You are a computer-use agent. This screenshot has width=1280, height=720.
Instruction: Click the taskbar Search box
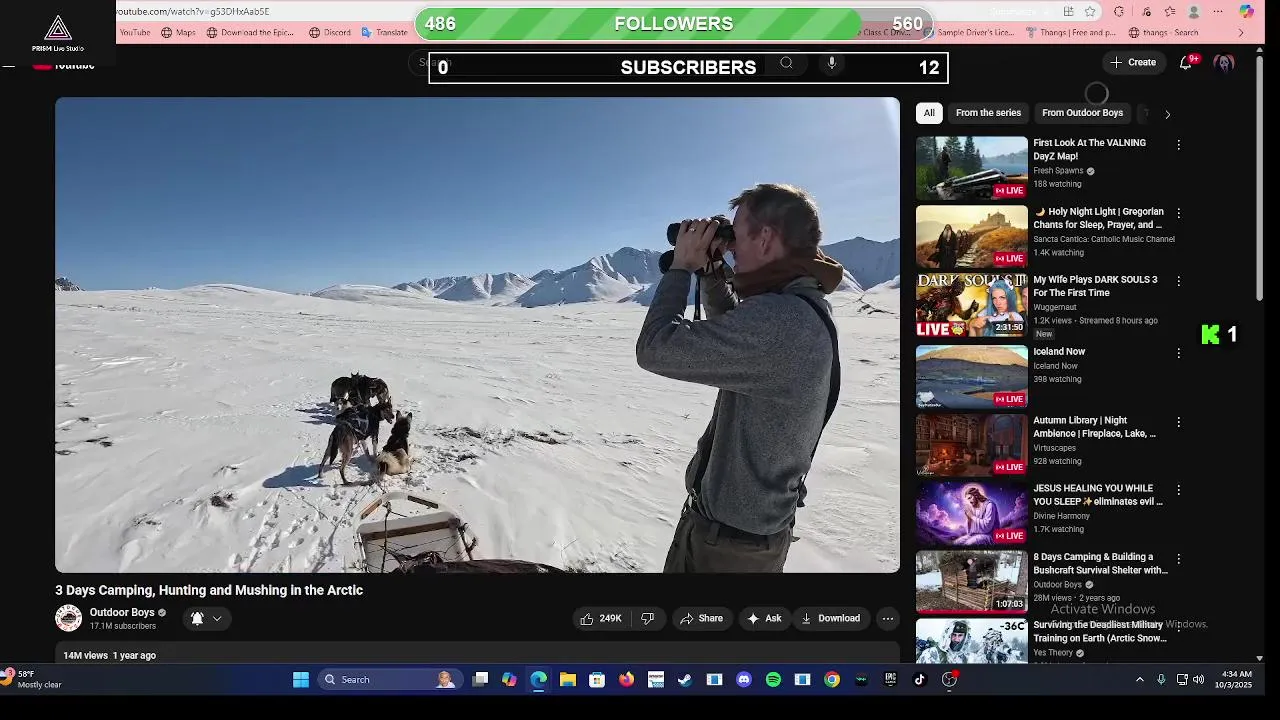[388, 680]
